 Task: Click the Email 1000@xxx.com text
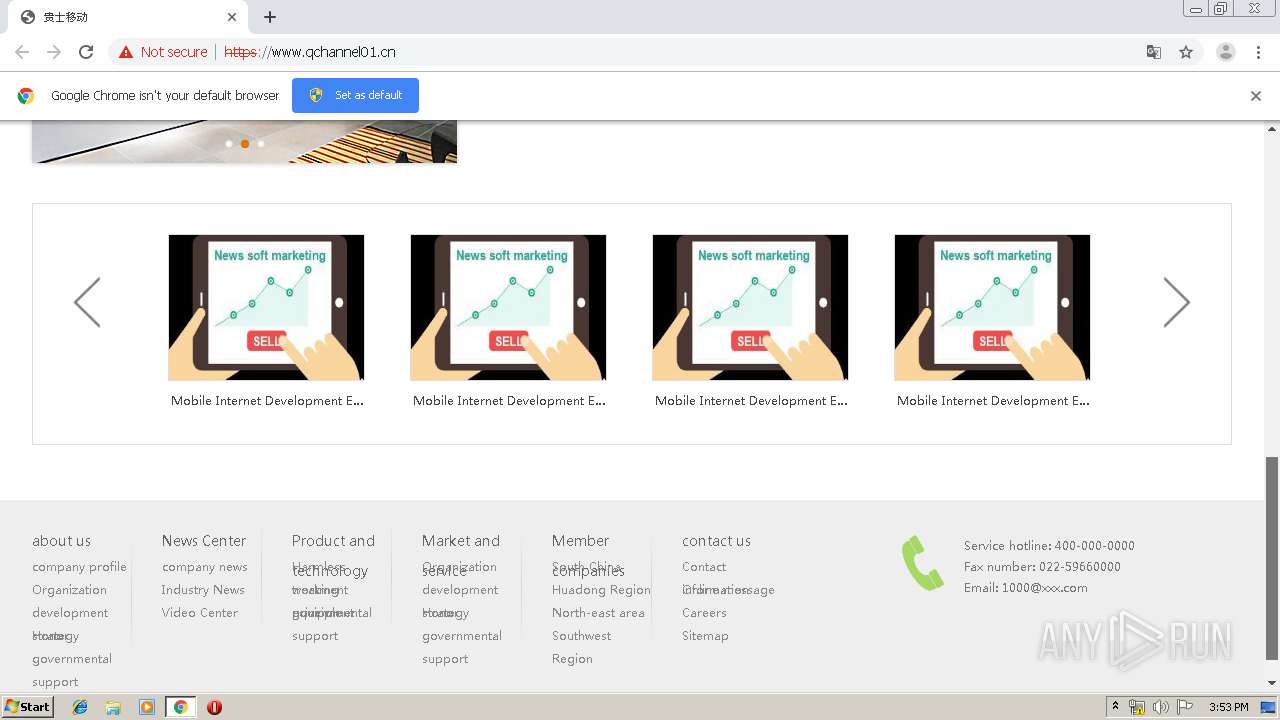pyautogui.click(x=1026, y=588)
